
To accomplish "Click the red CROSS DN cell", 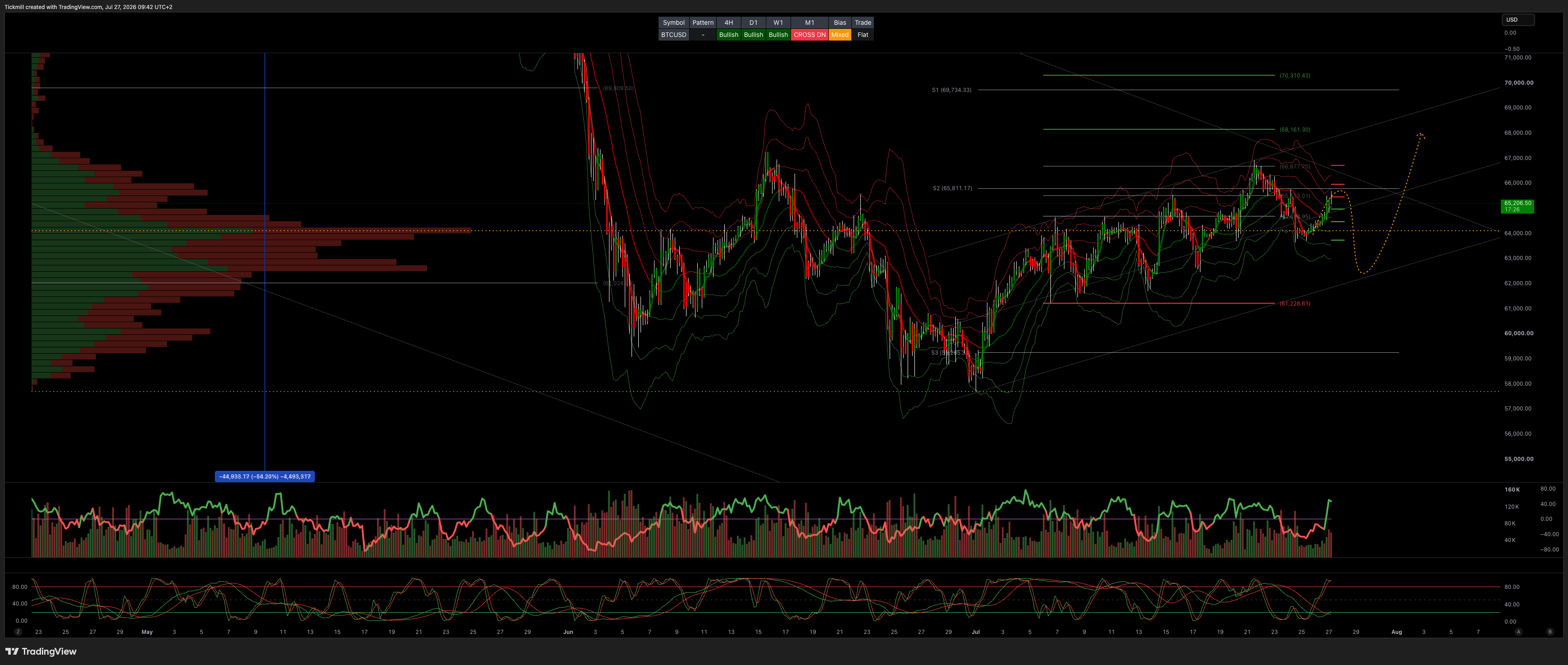I will click(809, 35).
